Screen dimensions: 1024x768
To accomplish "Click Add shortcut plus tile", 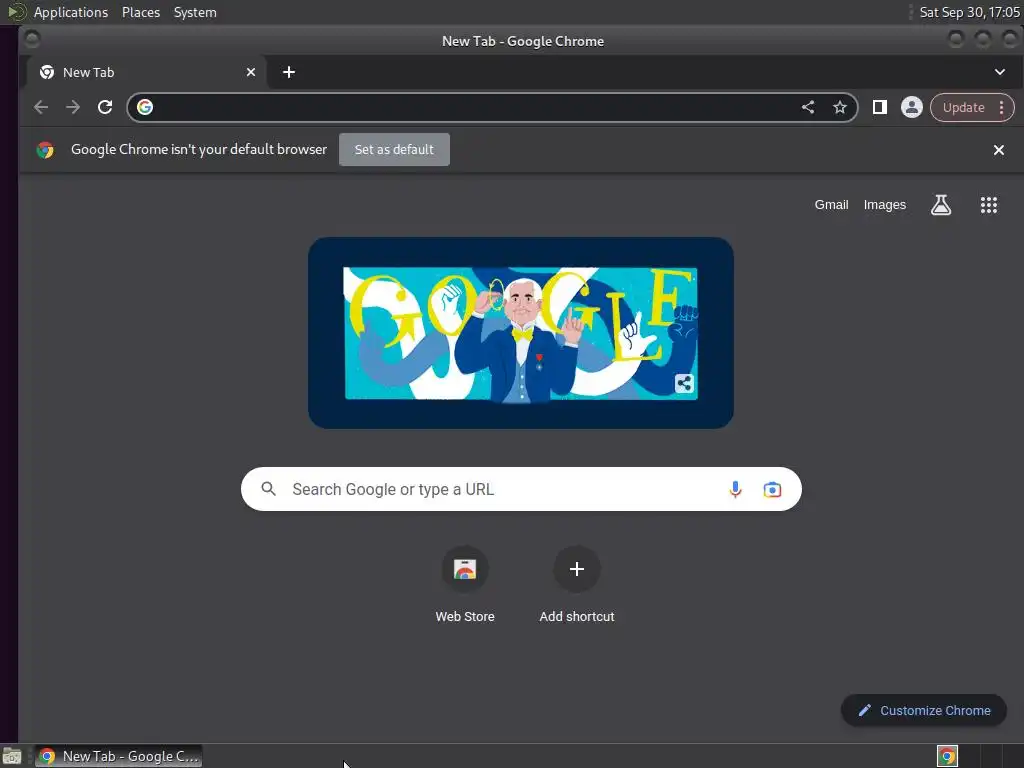I will (x=577, y=585).
